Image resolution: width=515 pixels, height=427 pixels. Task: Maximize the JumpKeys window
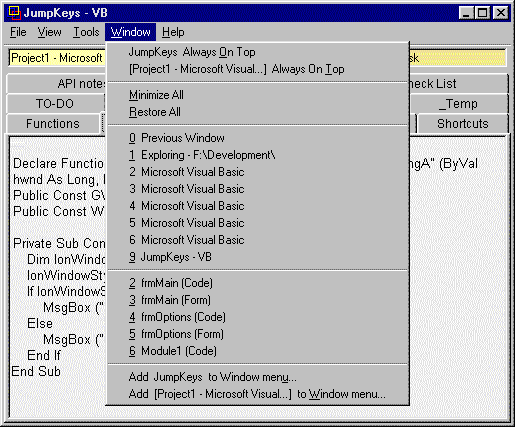[x=482, y=13]
